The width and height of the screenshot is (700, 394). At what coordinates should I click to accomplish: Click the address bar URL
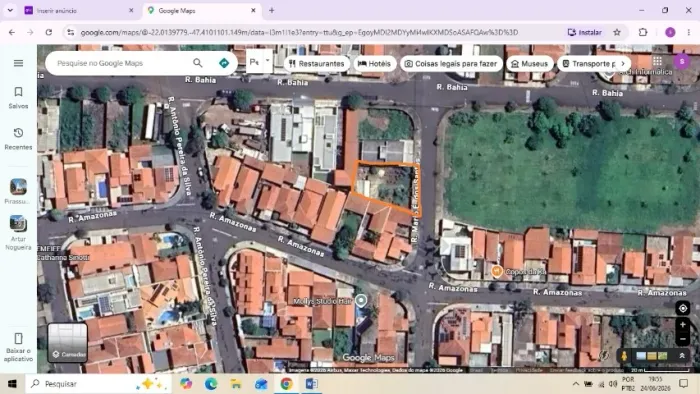[299, 32]
